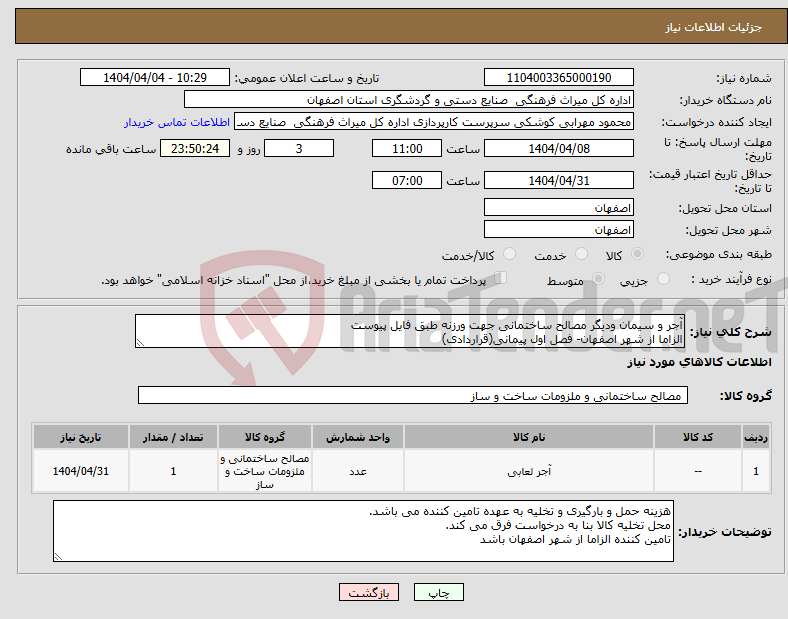Select the خدمت radio button
This screenshot has height=619, width=788.
[x=581, y=254]
